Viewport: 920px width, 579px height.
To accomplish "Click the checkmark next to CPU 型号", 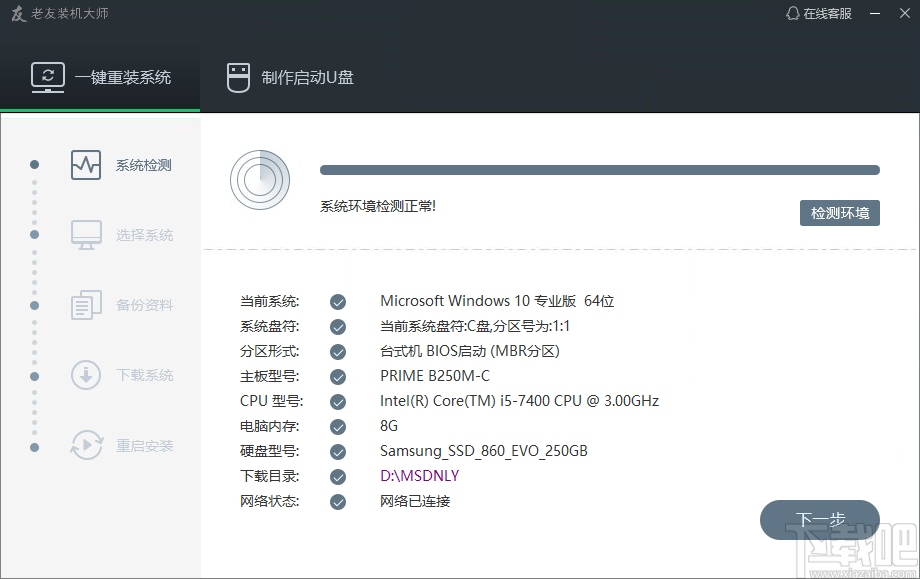I will pyautogui.click(x=338, y=401).
